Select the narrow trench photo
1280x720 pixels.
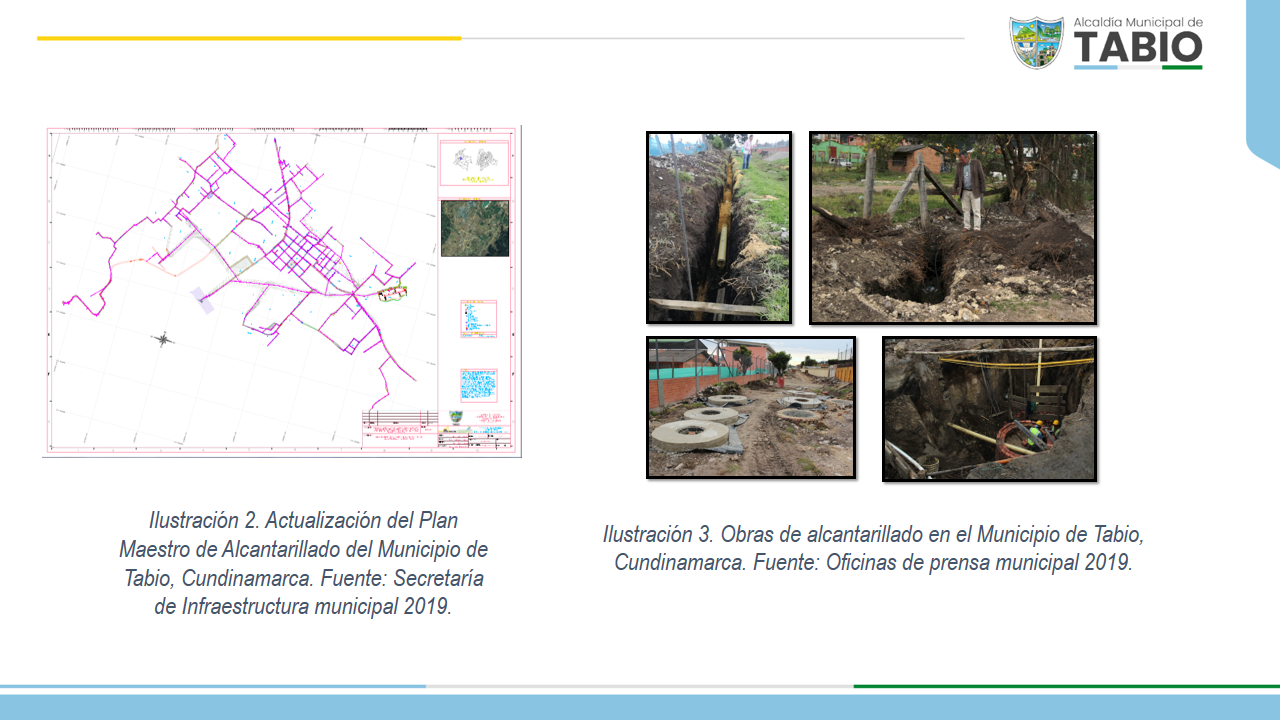click(718, 227)
